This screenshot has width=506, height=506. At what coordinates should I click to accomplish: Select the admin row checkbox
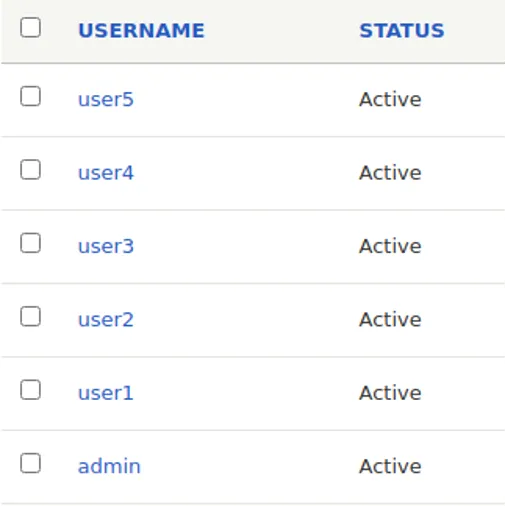point(30,463)
